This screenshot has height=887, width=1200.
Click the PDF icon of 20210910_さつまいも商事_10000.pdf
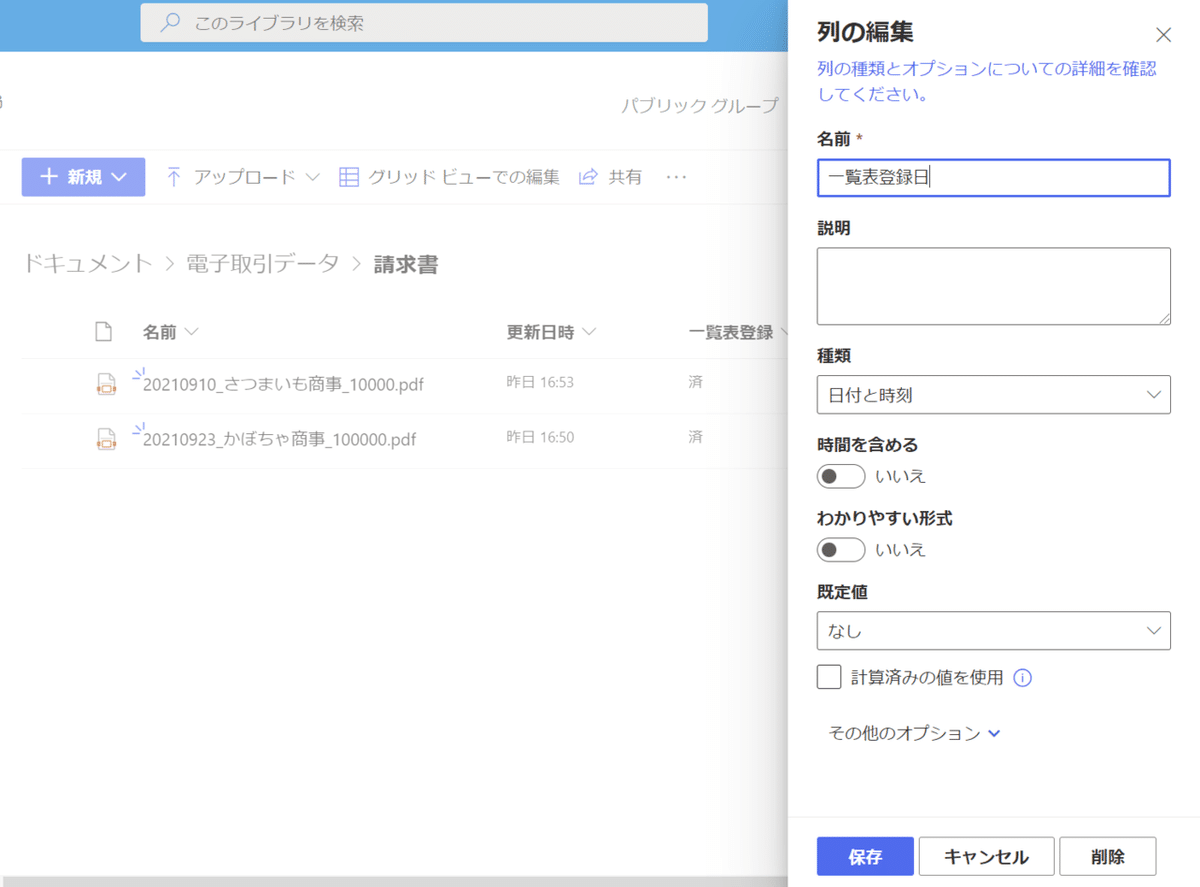point(106,384)
